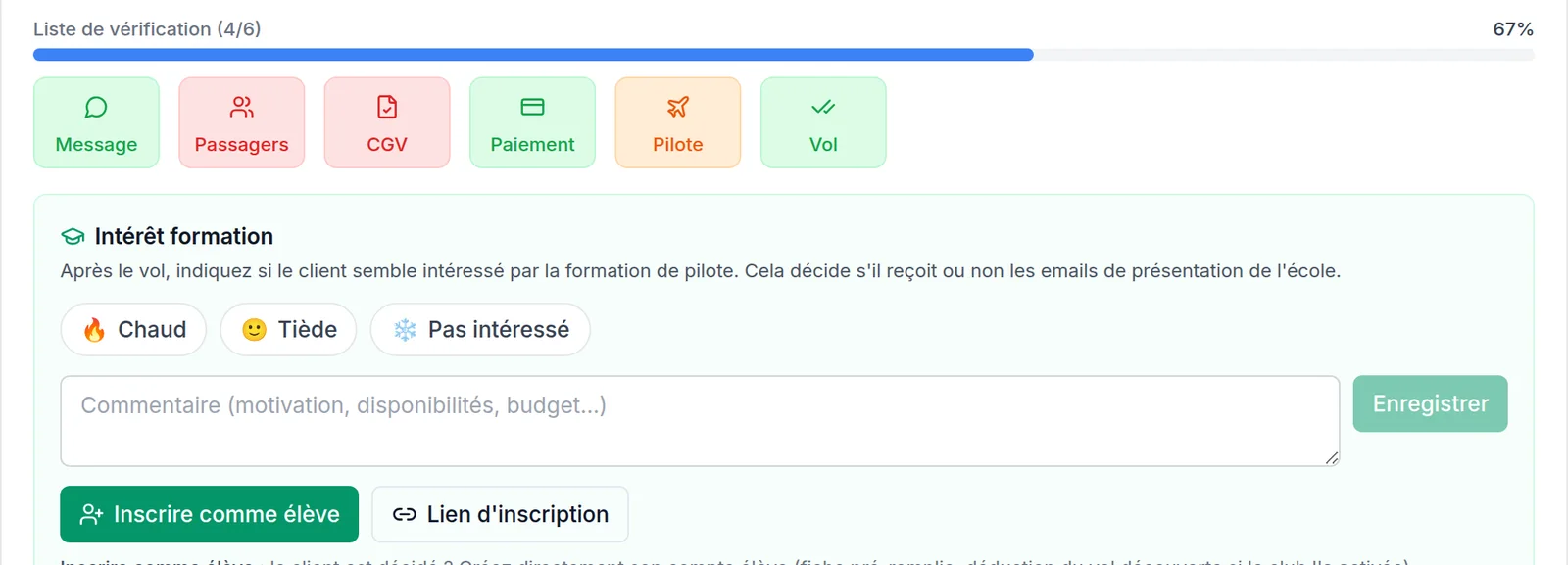Viewport: 1568px width, 565px height.
Task: Click the textarea resize handle corner
Action: 1332,458
